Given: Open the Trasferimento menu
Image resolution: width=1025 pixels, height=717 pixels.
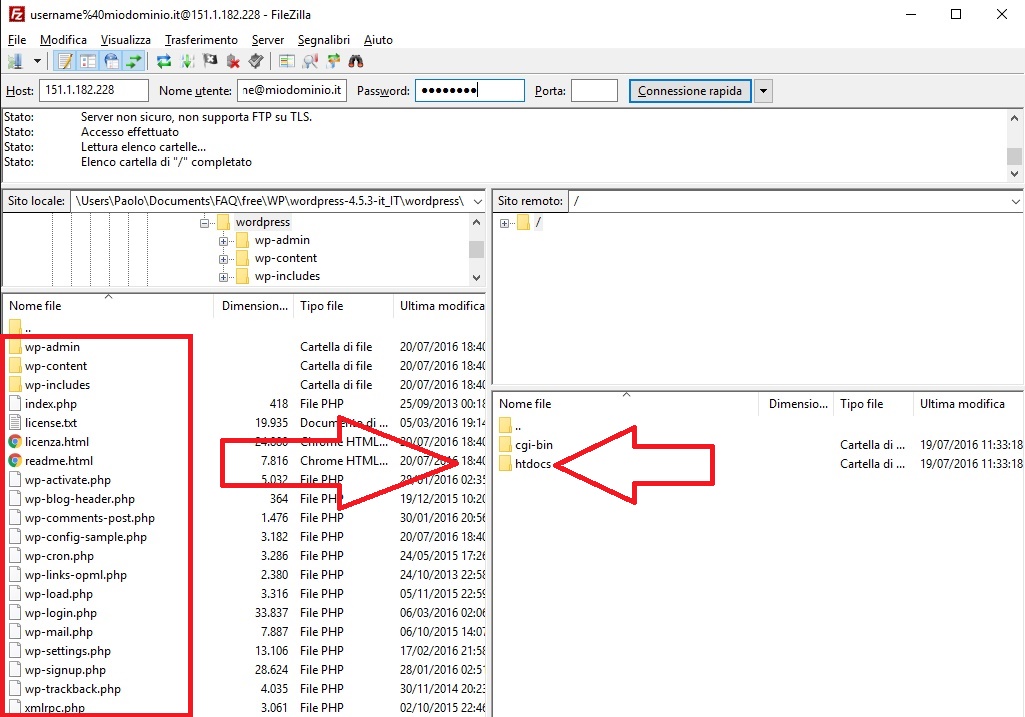Looking at the screenshot, I should click(x=201, y=40).
